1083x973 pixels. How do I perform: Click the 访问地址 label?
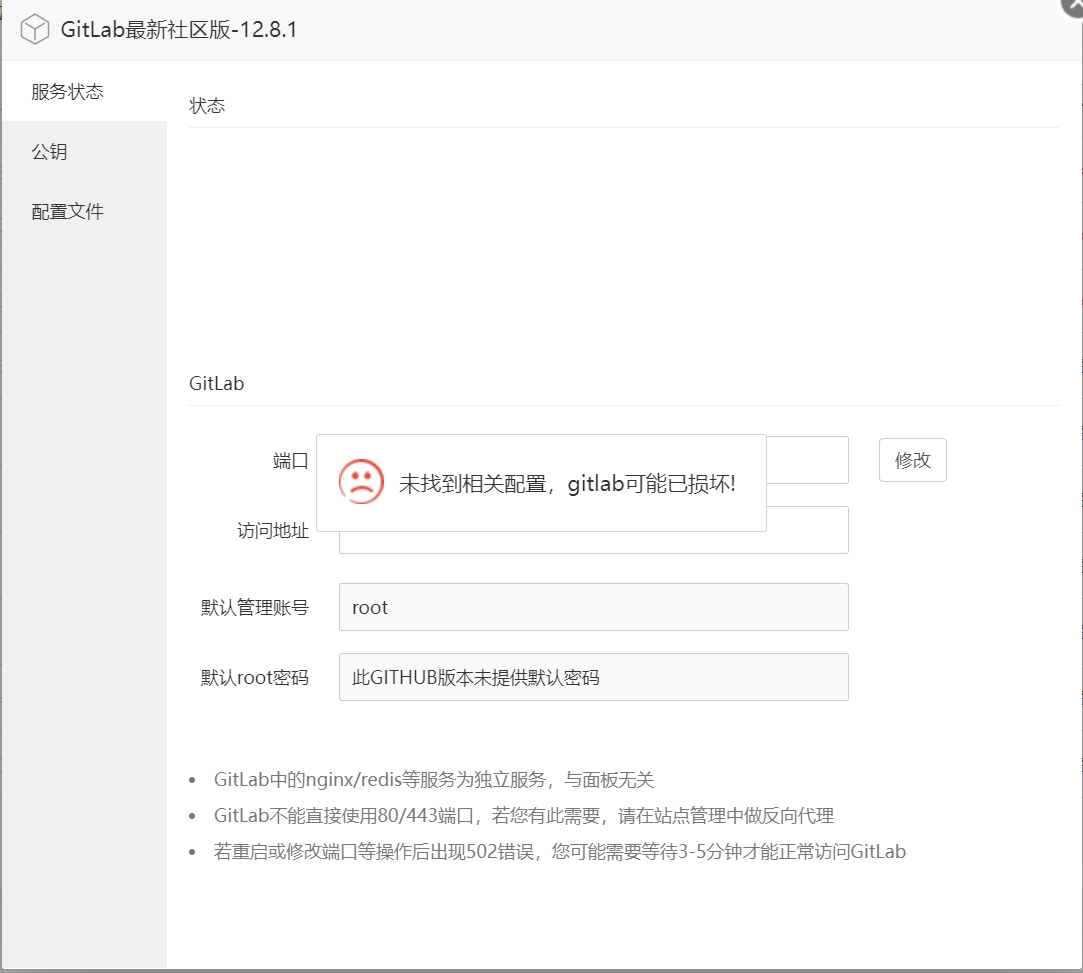click(272, 530)
